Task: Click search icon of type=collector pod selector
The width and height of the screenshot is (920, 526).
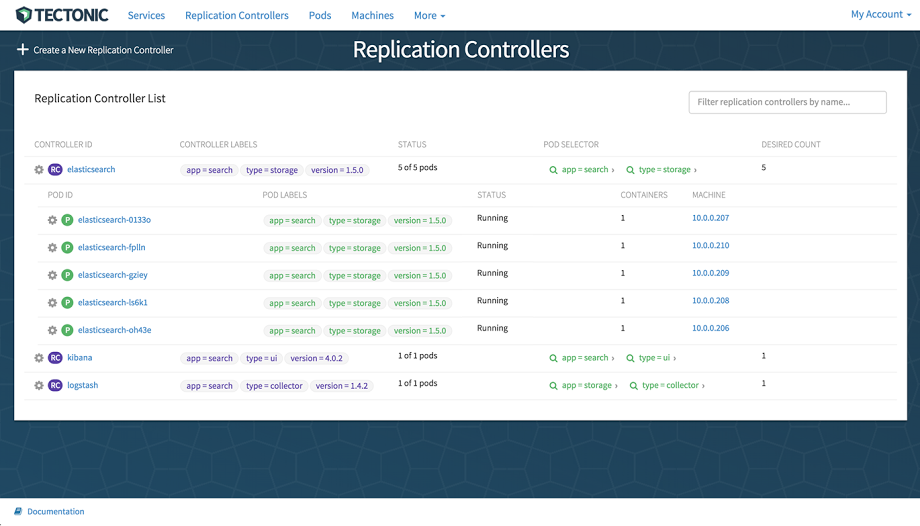Action: point(634,386)
